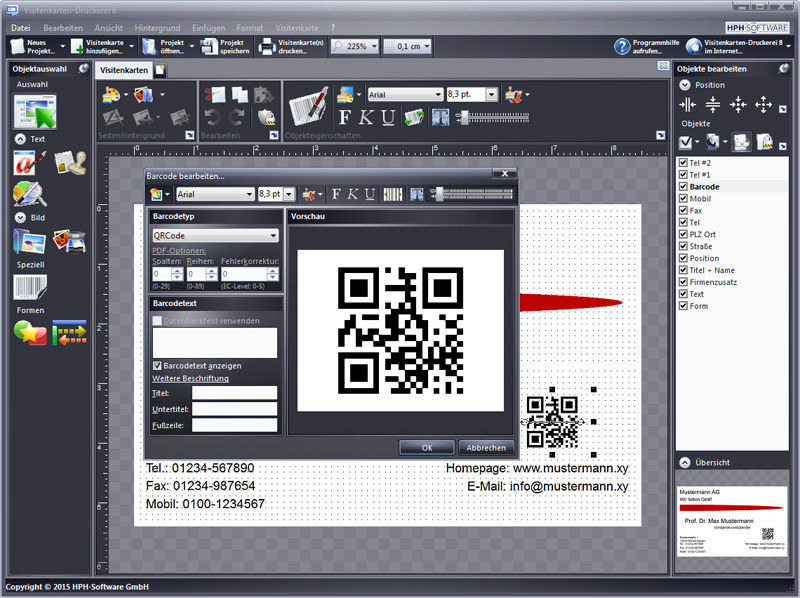Viewport: 800px width, 598px height.
Task: Toggle bold F in the Objekteigenschaften toolbar
Action: point(345,117)
